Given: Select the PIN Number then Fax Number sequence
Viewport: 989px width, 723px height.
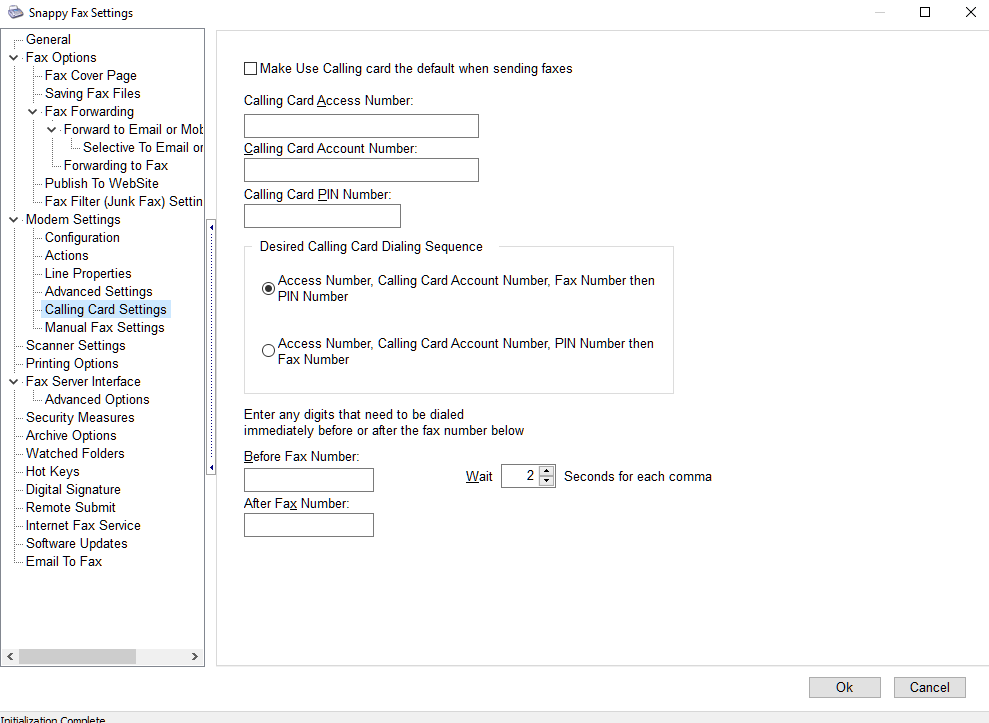Looking at the screenshot, I should [268, 351].
